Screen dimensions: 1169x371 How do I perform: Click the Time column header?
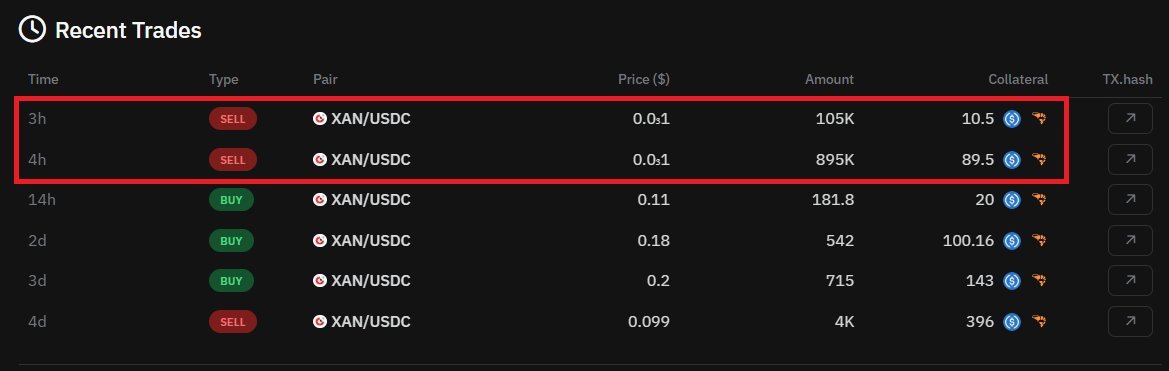tap(43, 80)
